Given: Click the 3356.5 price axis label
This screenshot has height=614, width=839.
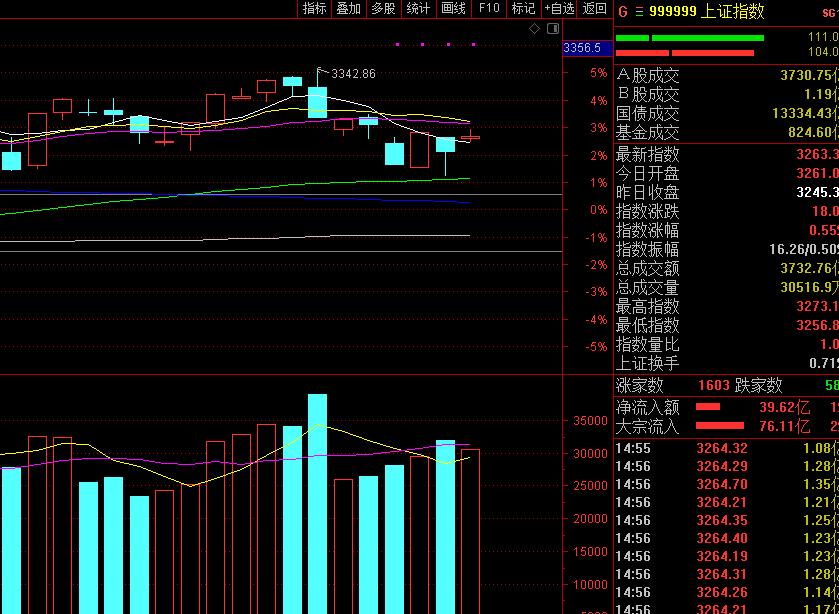Looking at the screenshot, I should (582, 48).
